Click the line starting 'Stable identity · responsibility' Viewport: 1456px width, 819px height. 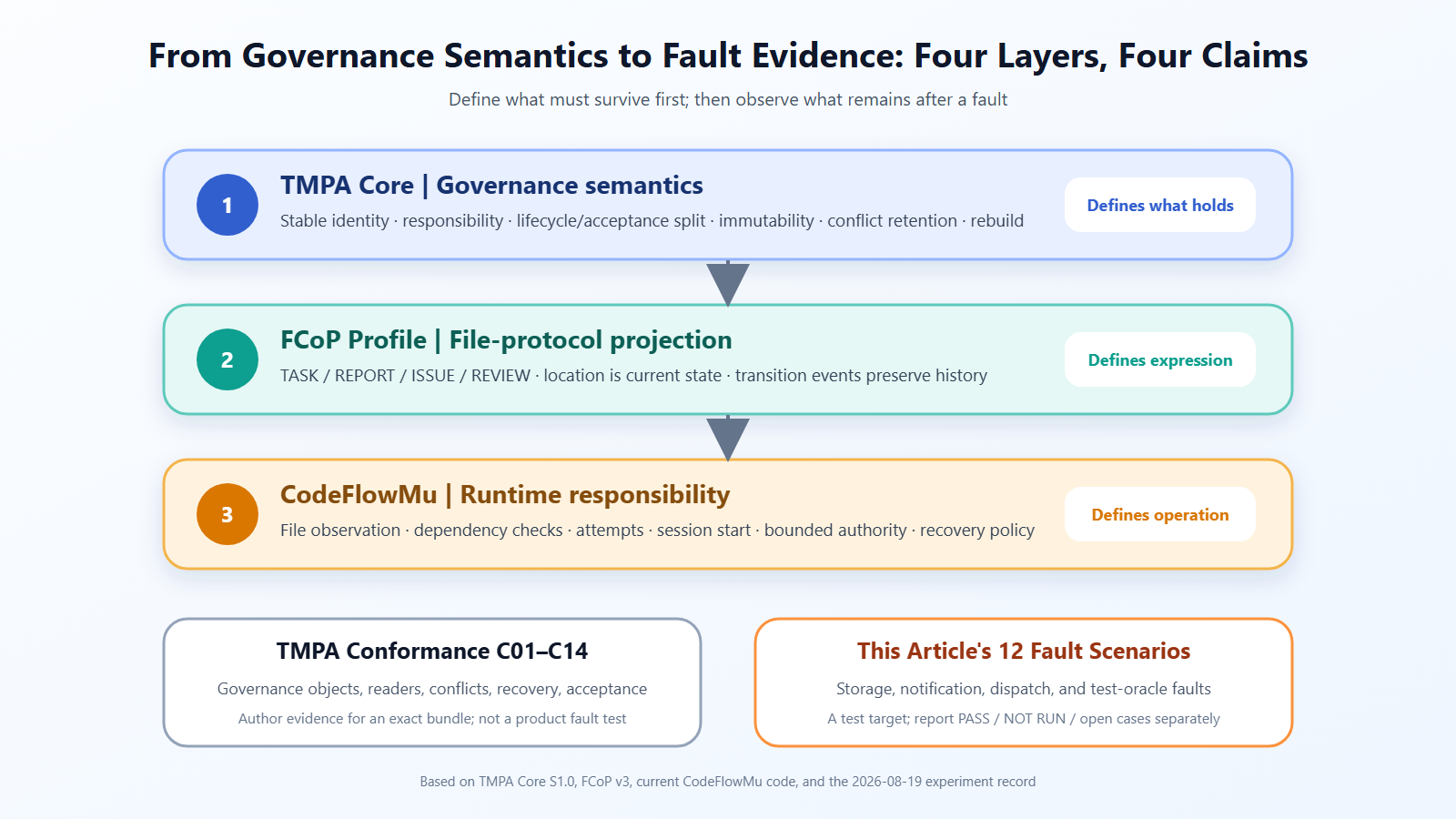click(652, 221)
